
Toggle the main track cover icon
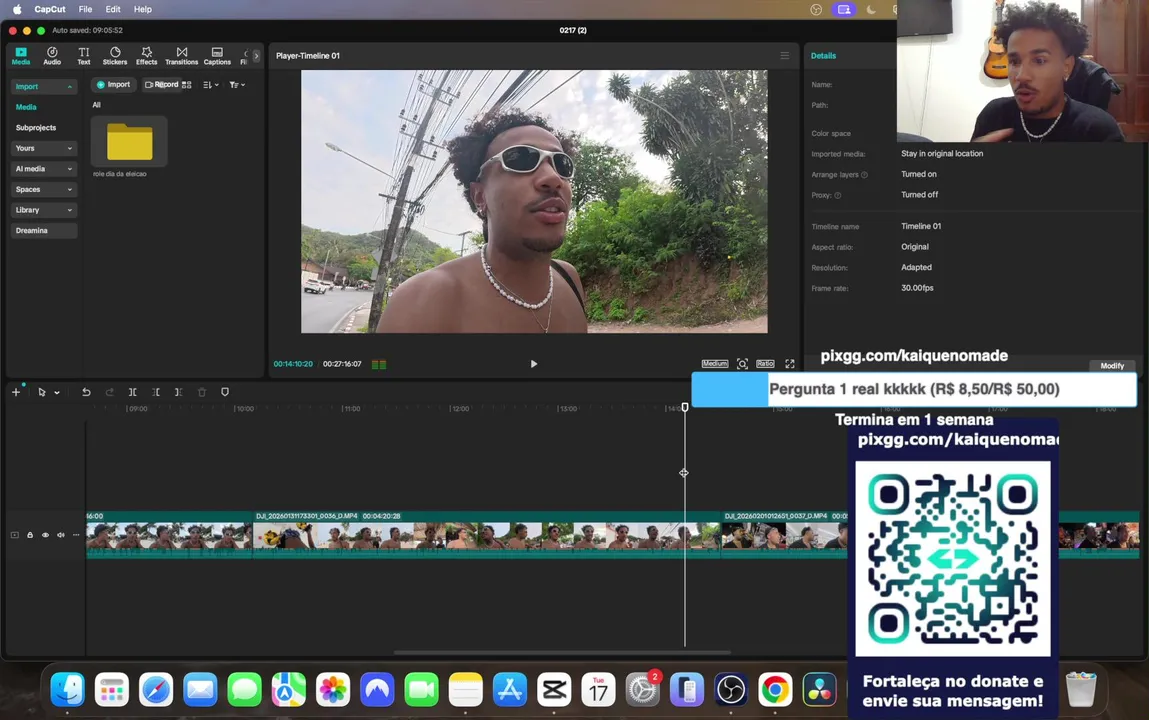click(x=15, y=535)
